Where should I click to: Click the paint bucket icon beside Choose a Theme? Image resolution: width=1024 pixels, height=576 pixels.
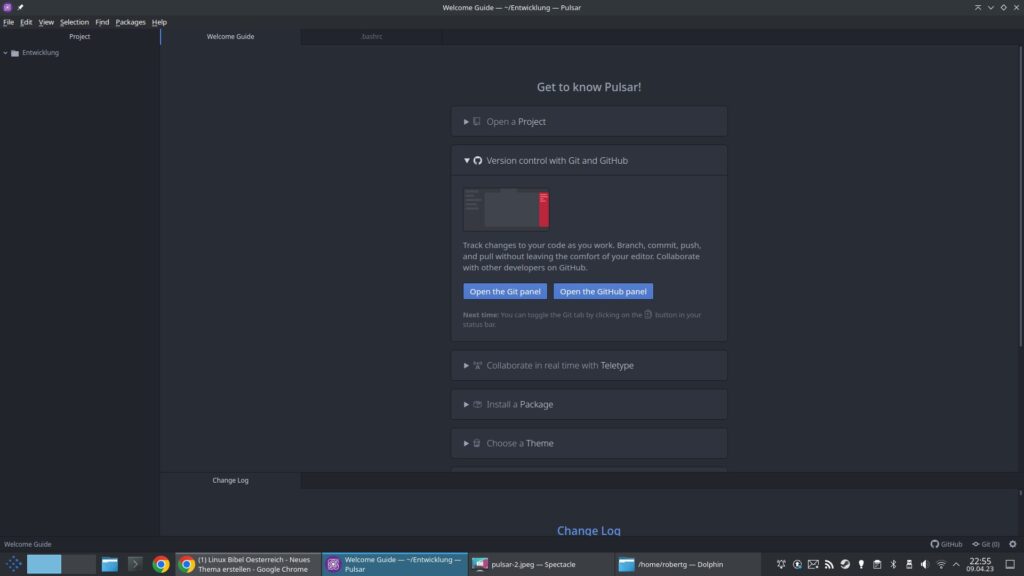point(477,443)
